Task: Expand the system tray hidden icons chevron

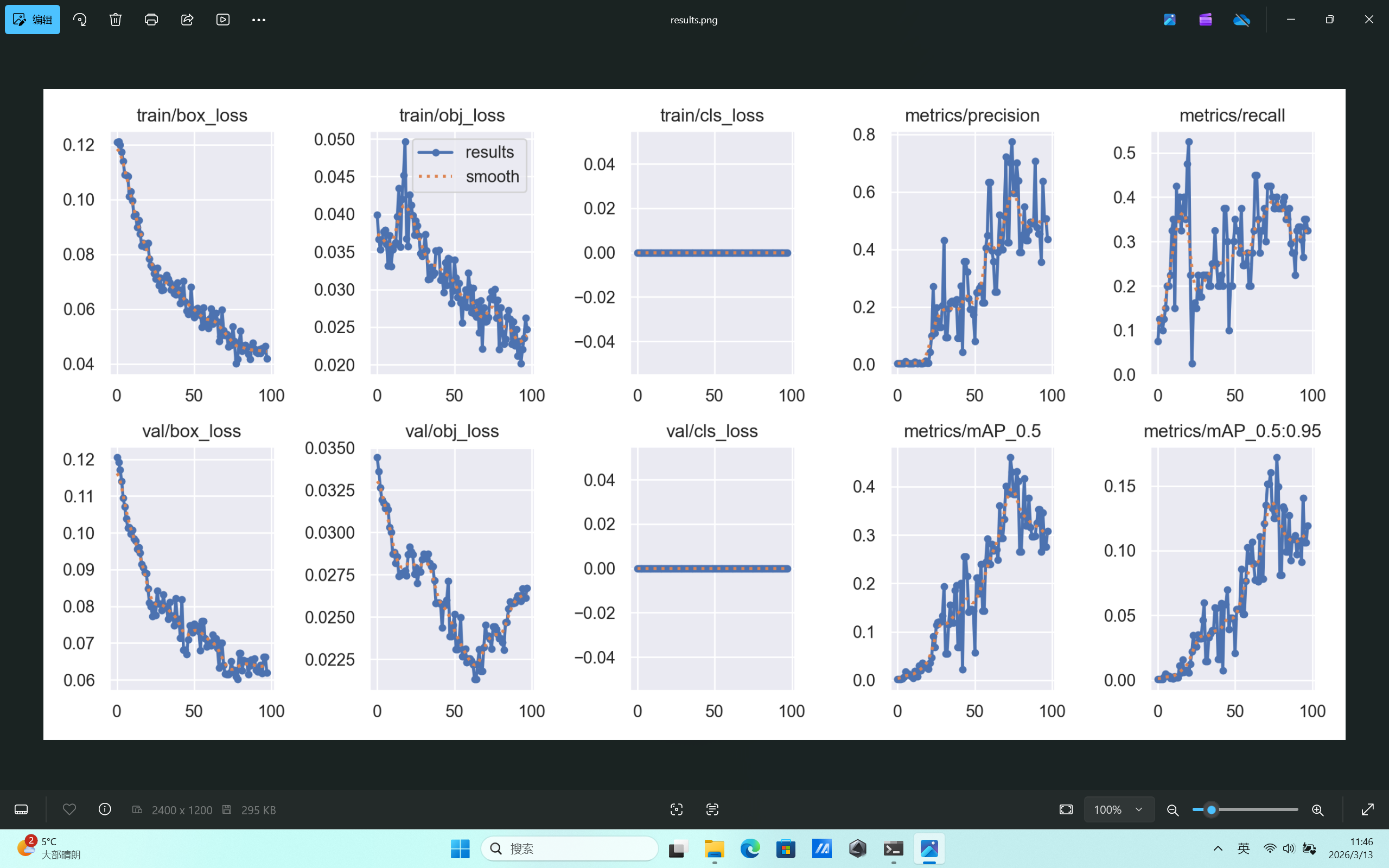Action: point(1218,848)
